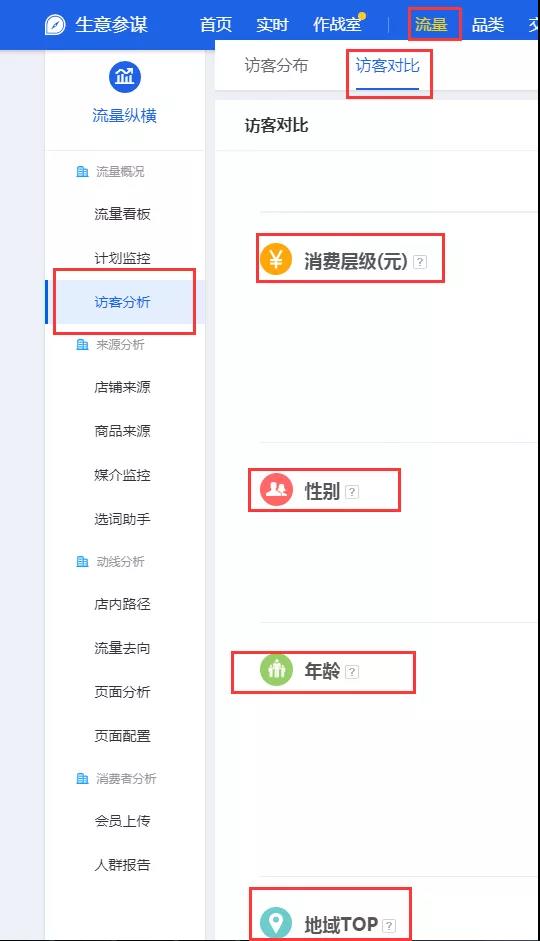Open help question mark beside 地域TOP

[389, 925]
